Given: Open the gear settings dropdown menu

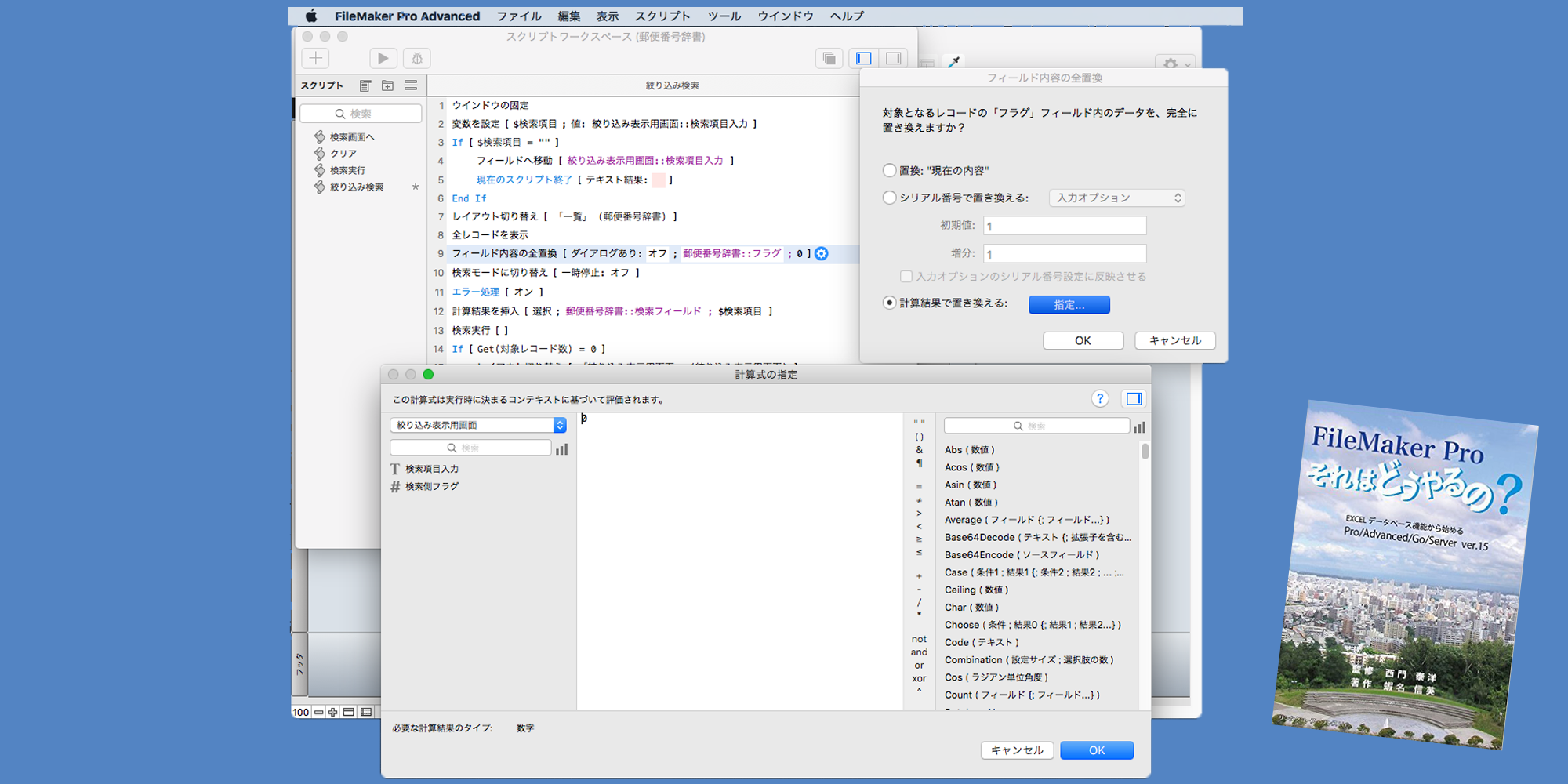Looking at the screenshot, I should coord(1174,64).
